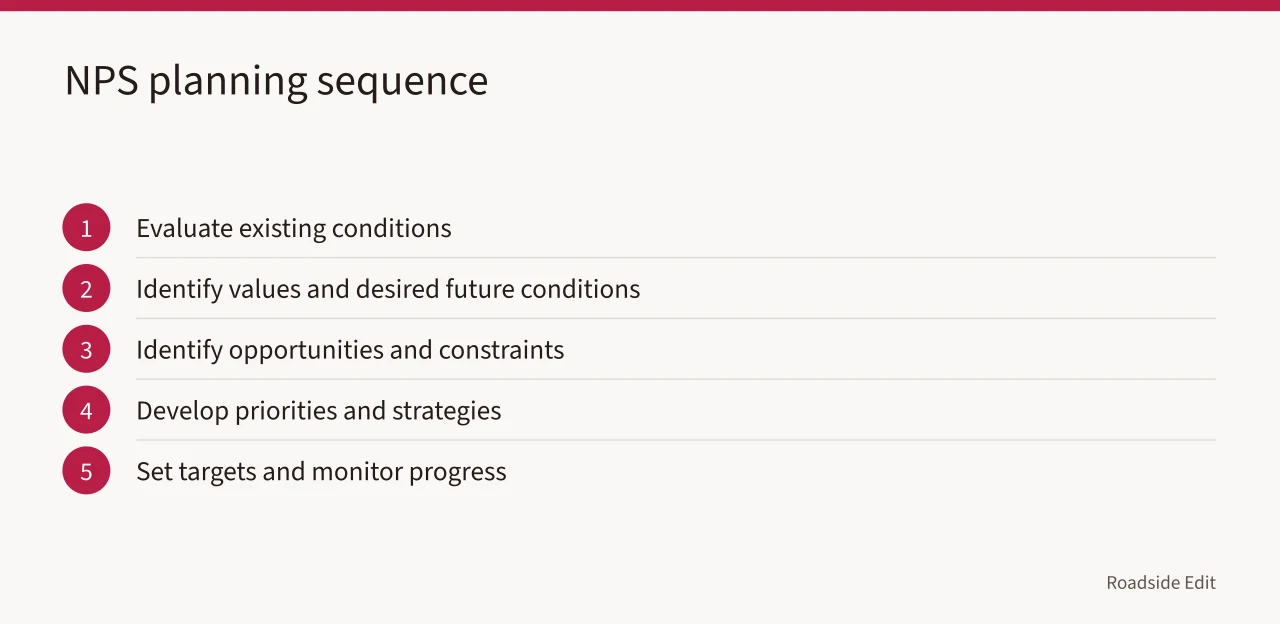
Task: Select the divider line under 'Evaluate existing conditions'
Action: [x=676, y=257]
